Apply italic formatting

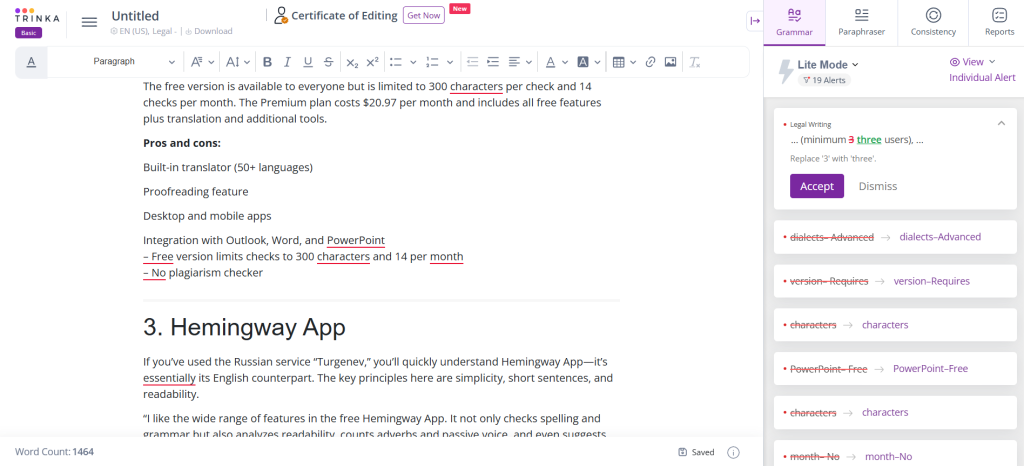pos(287,62)
